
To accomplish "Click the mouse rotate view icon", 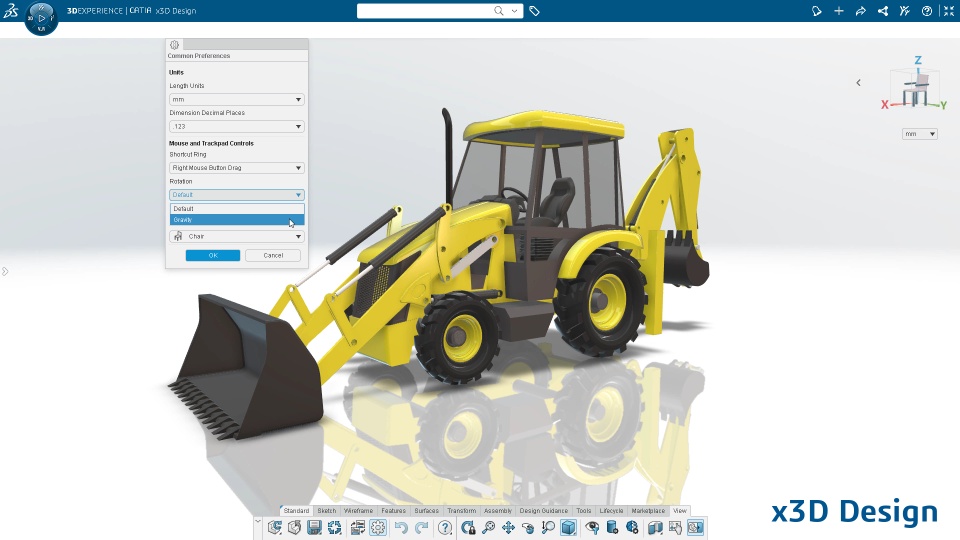I will coord(528,528).
